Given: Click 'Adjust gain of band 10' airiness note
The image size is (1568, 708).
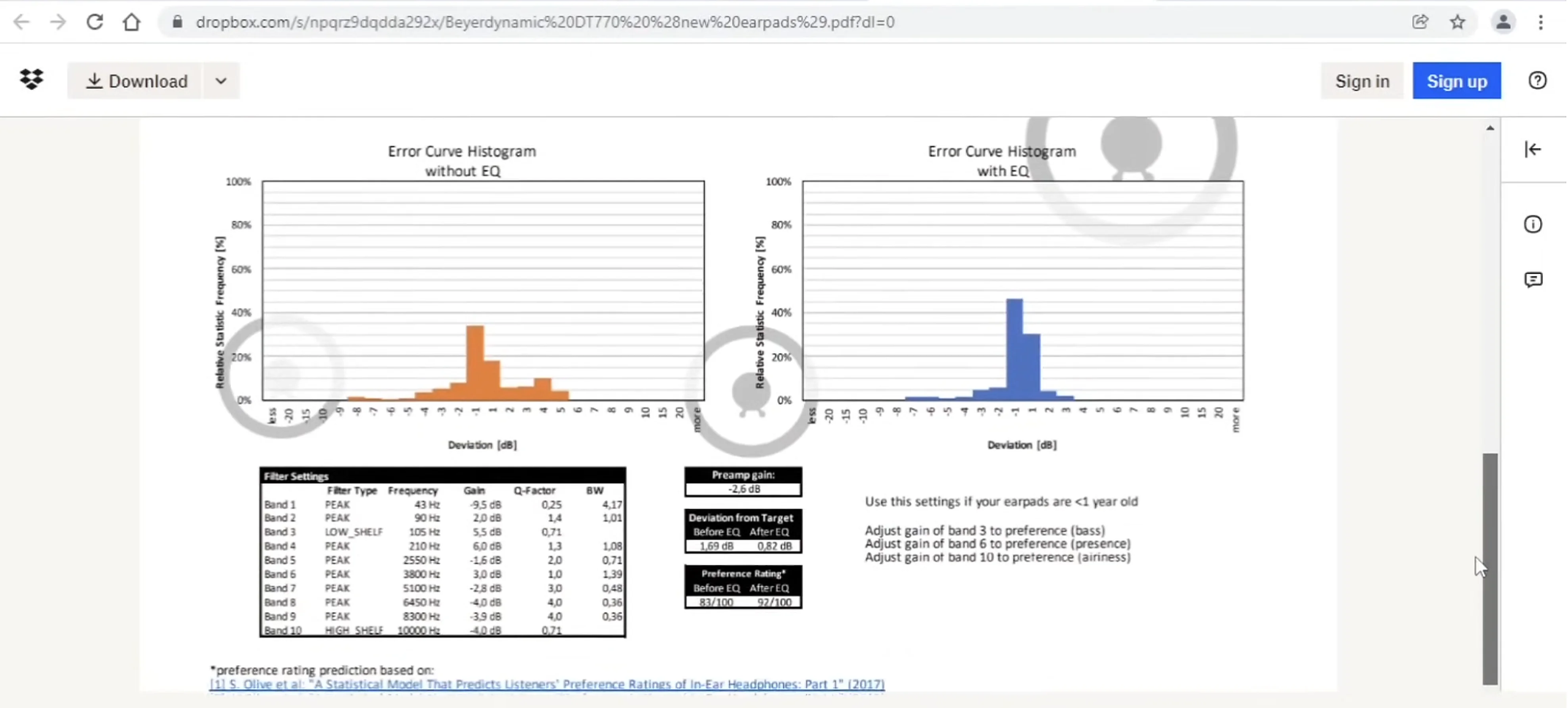Looking at the screenshot, I should click(997, 558).
